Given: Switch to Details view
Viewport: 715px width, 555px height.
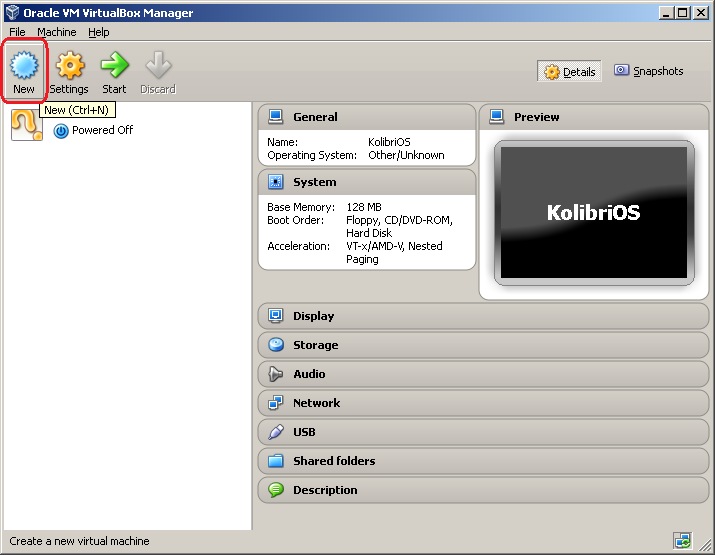Looking at the screenshot, I should [570, 72].
